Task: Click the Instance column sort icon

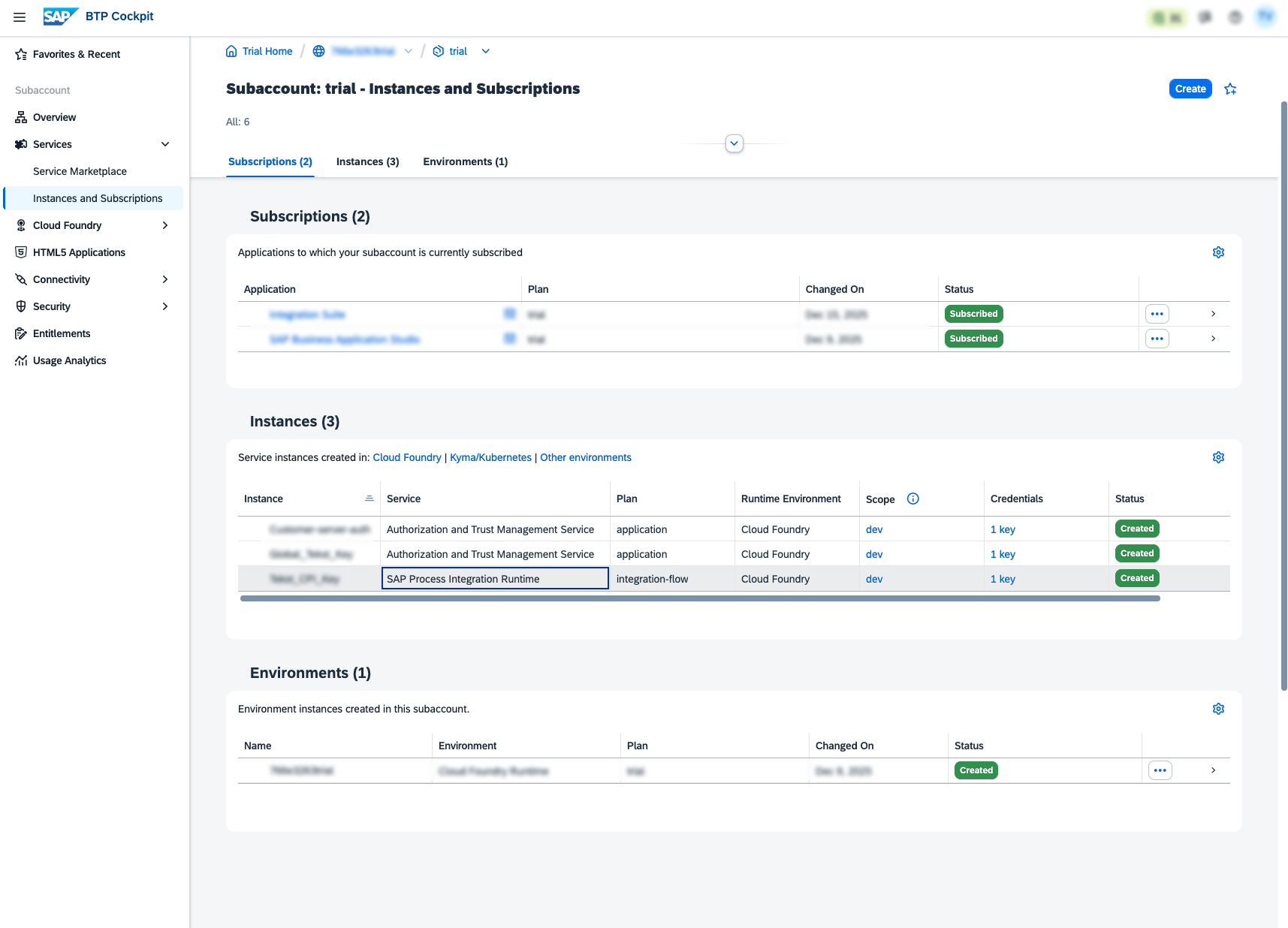Action: click(x=370, y=499)
